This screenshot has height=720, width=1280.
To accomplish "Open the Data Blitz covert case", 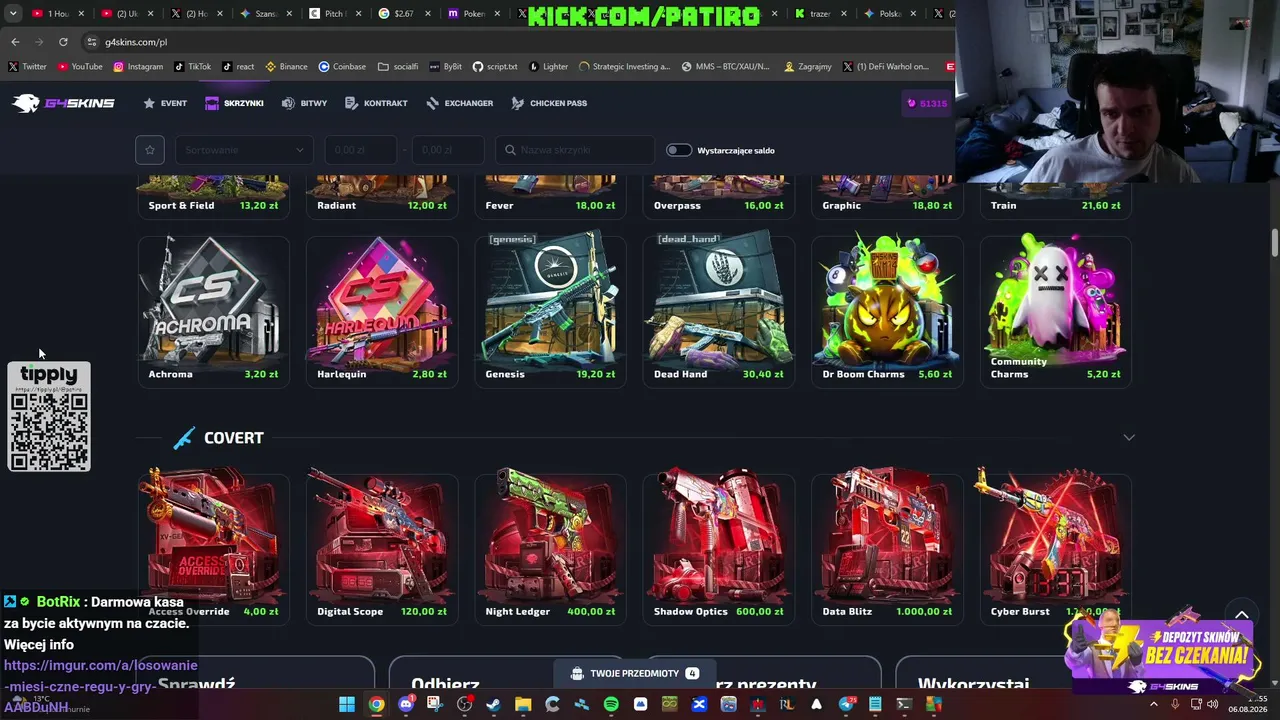I will point(887,548).
